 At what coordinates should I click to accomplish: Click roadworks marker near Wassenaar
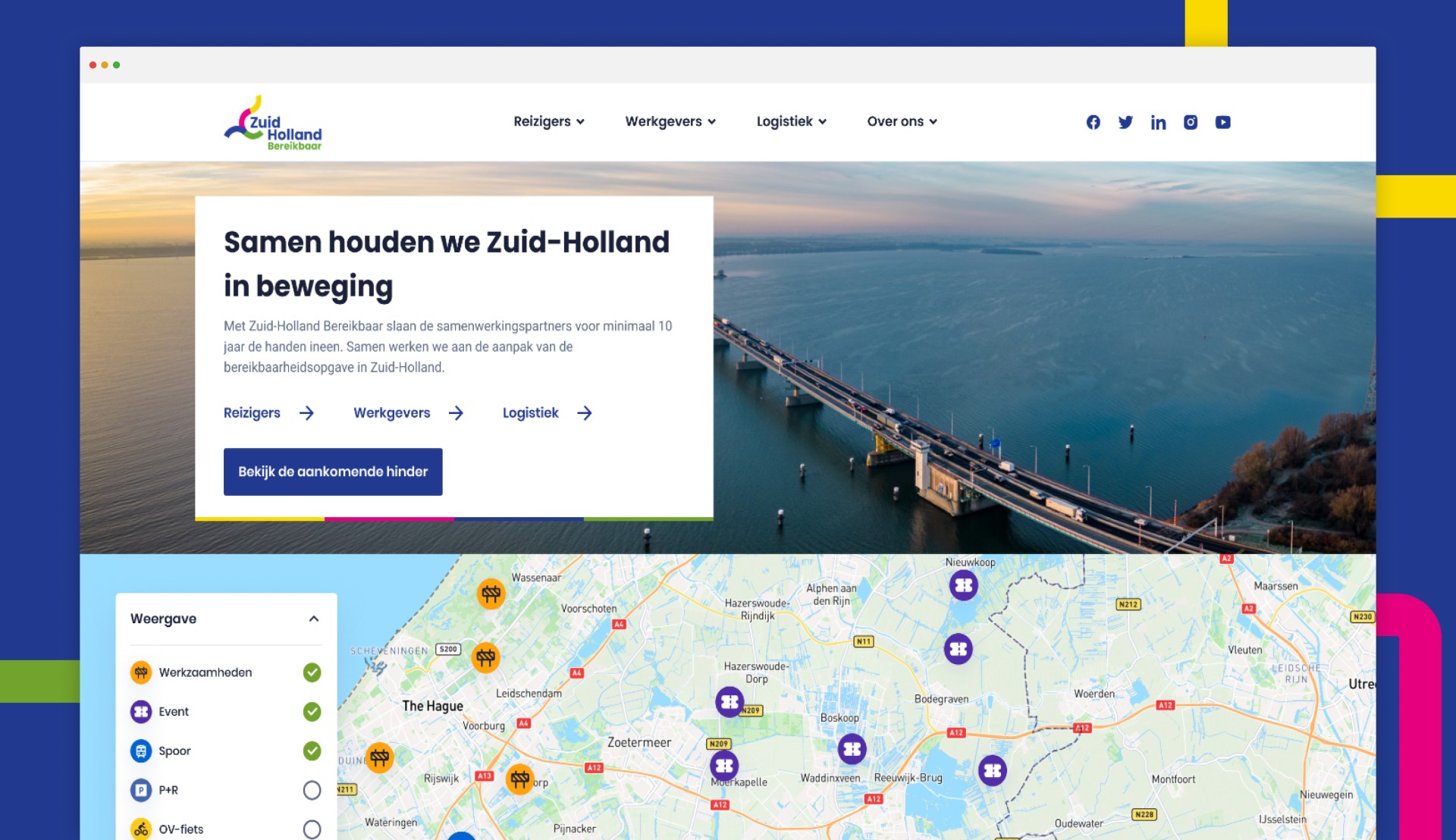[x=491, y=594]
